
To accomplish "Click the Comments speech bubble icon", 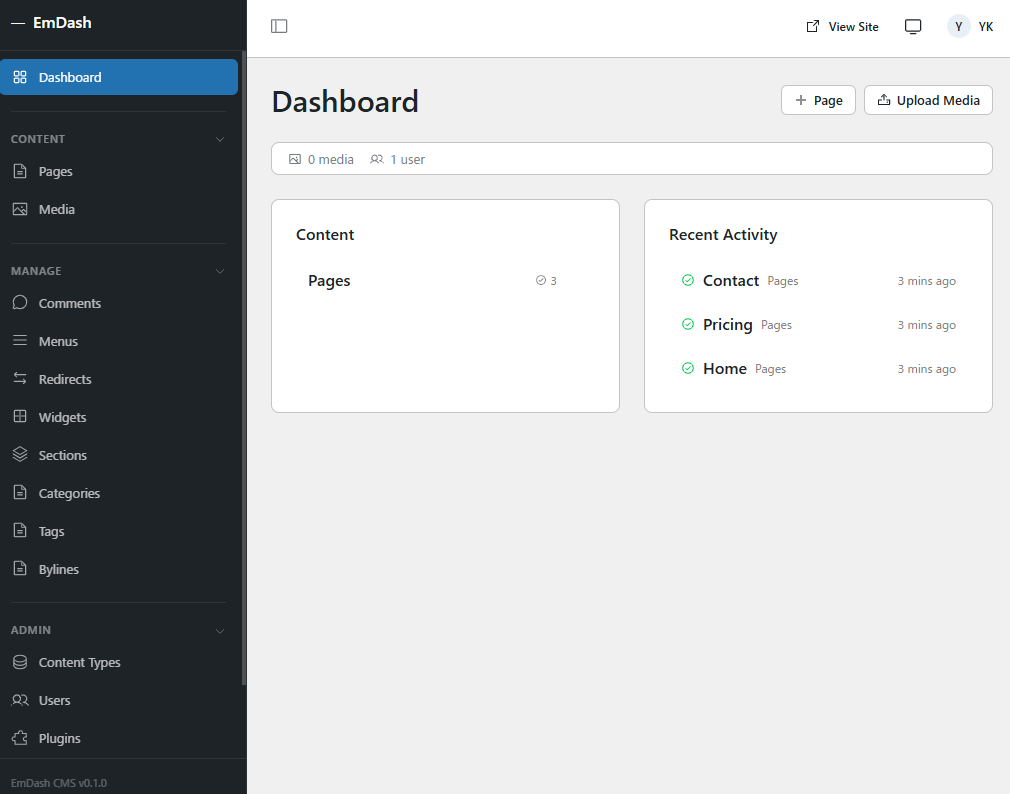I will tap(20, 303).
